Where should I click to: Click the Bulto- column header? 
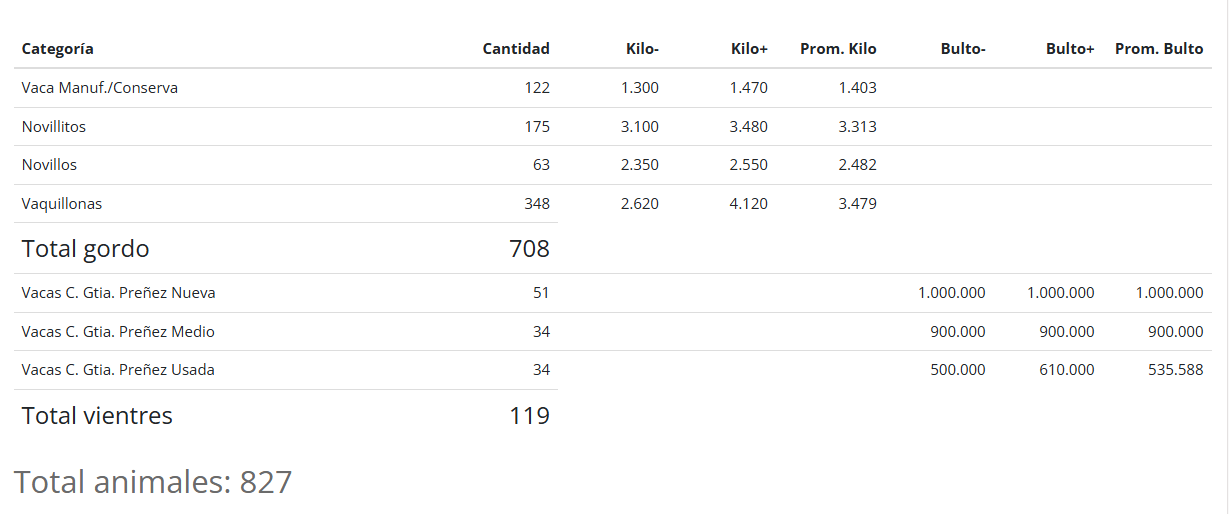[x=963, y=49]
